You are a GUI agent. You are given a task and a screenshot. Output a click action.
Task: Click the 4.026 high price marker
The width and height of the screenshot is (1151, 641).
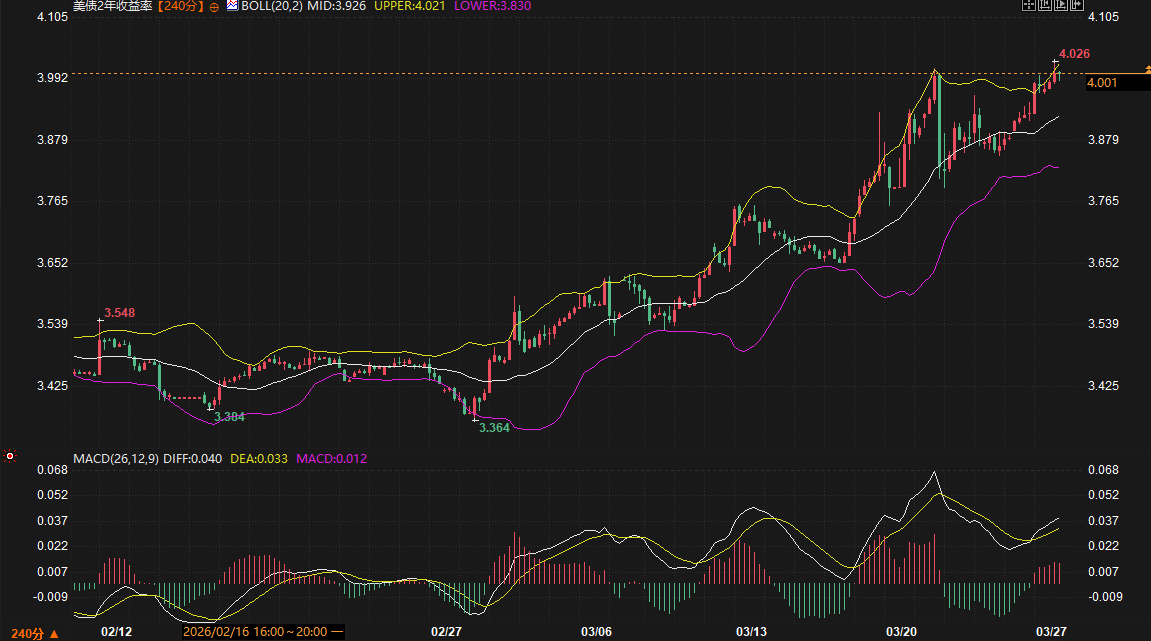point(1073,53)
